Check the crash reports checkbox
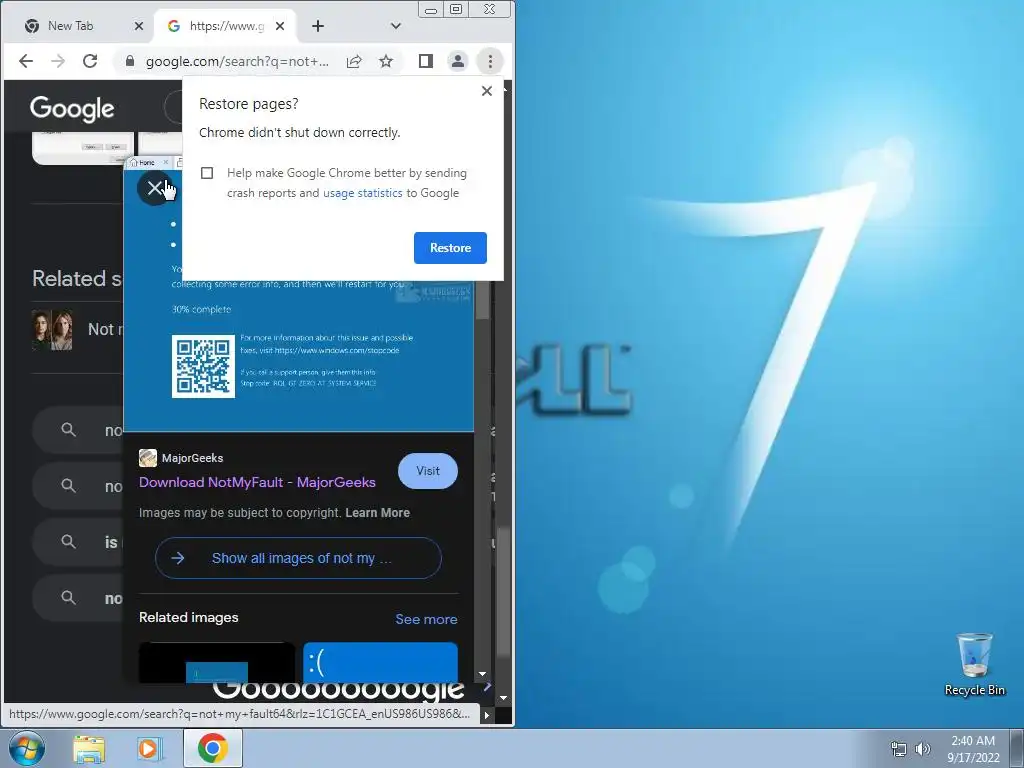This screenshot has height=768, width=1024. click(207, 173)
